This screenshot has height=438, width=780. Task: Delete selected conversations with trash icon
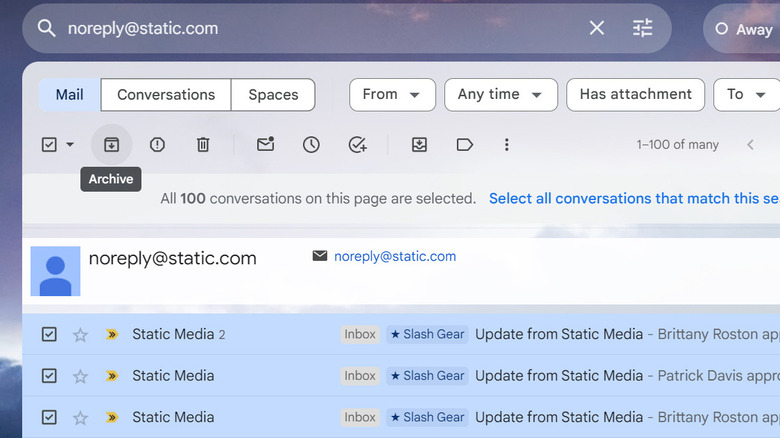[203, 145]
